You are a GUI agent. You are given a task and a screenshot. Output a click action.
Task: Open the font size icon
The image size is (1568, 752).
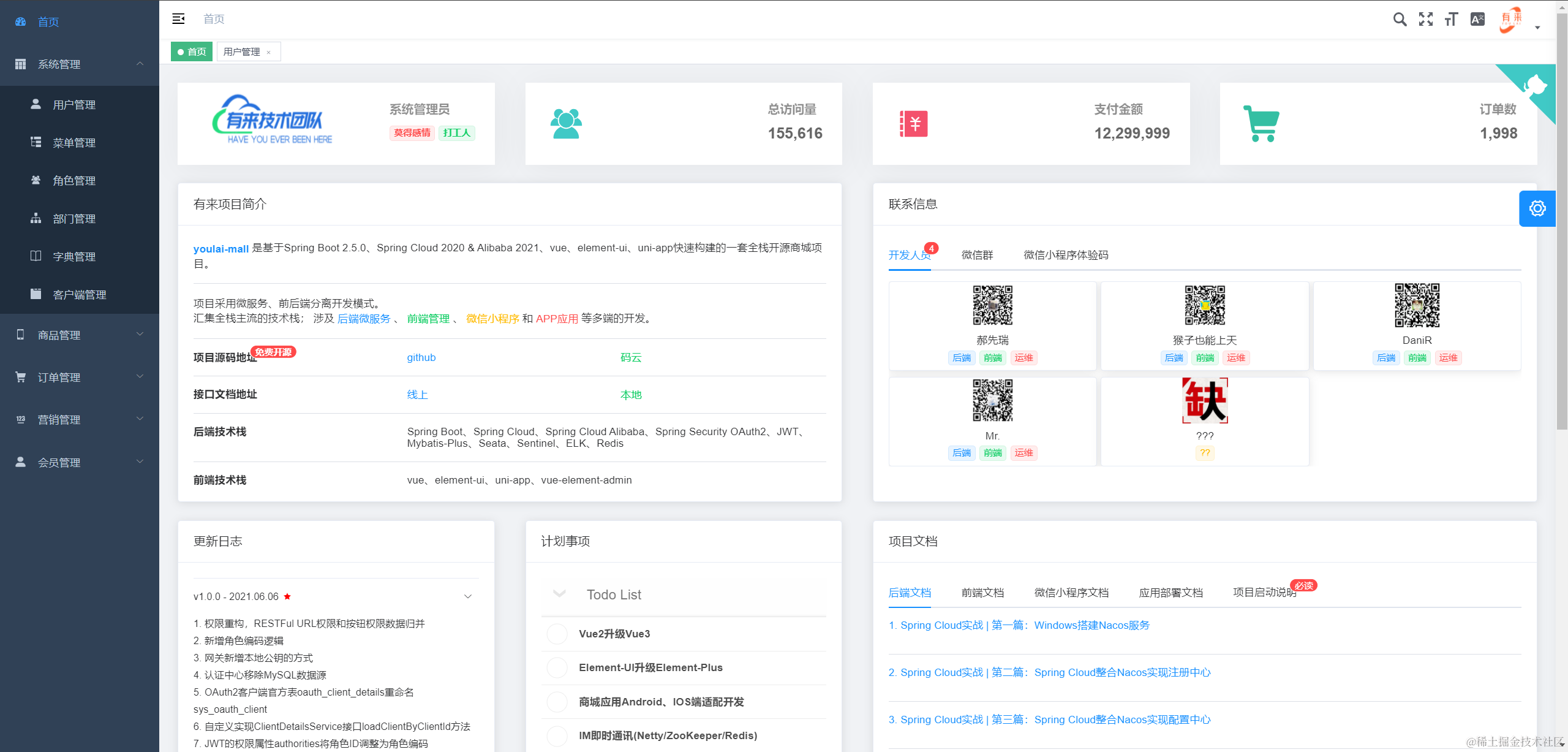click(x=1451, y=20)
